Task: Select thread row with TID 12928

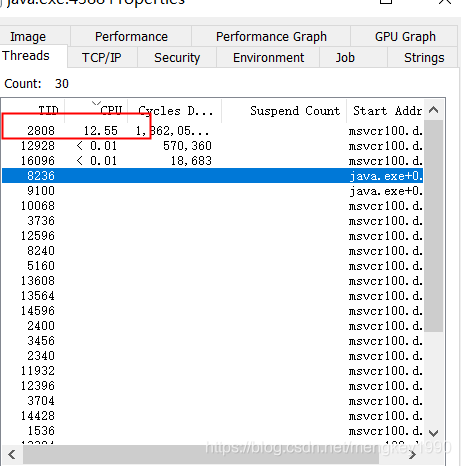Action: coord(213,146)
